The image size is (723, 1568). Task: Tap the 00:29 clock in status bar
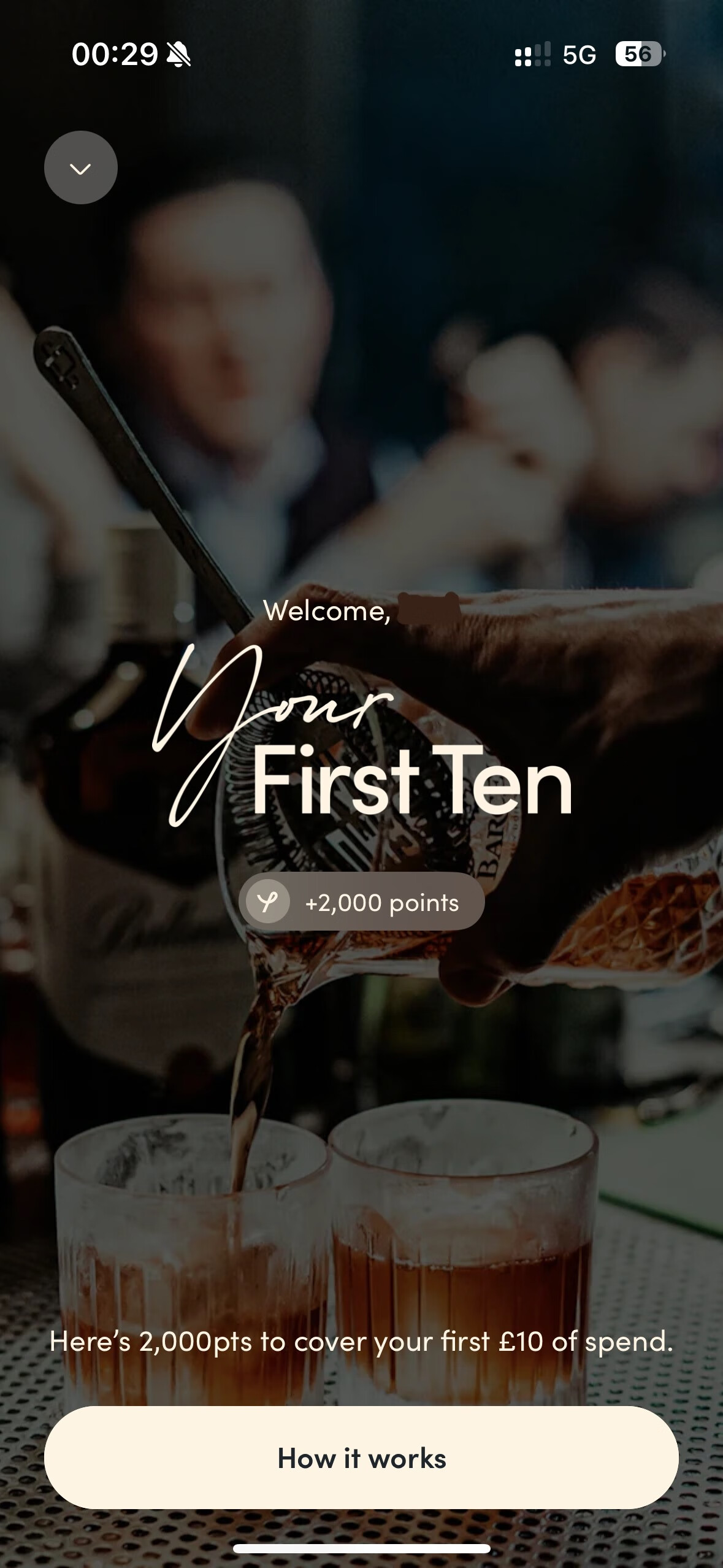tap(115, 55)
